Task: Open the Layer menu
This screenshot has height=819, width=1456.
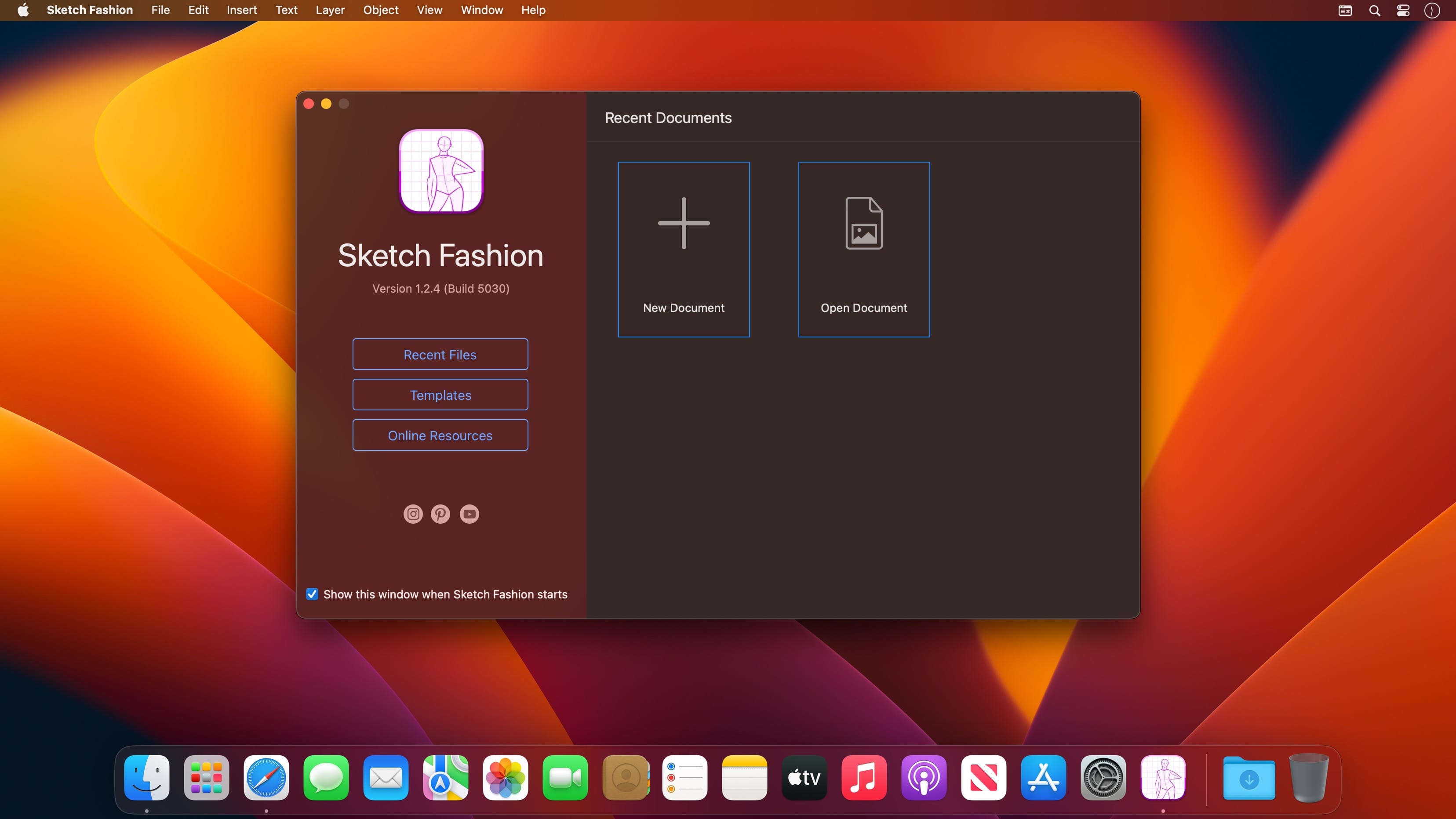Action: coord(330,10)
